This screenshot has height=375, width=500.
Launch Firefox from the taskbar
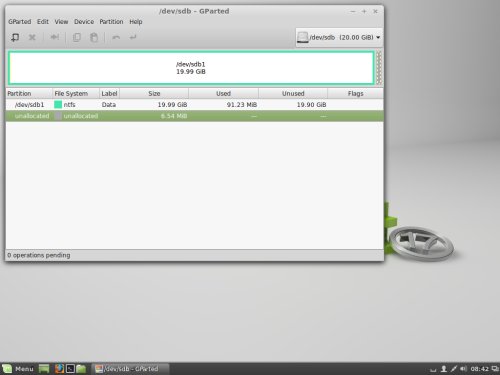tap(59, 369)
